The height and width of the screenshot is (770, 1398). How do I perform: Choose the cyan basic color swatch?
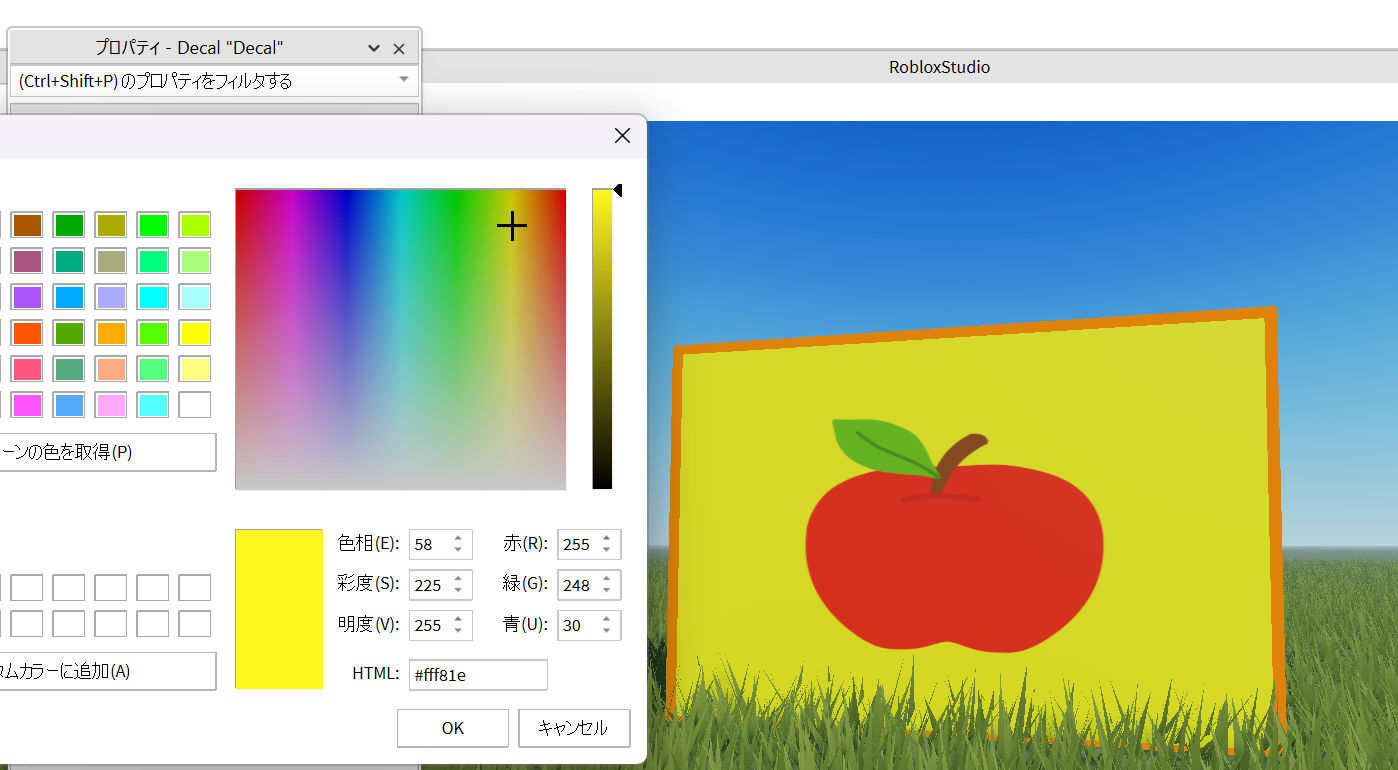(x=153, y=297)
